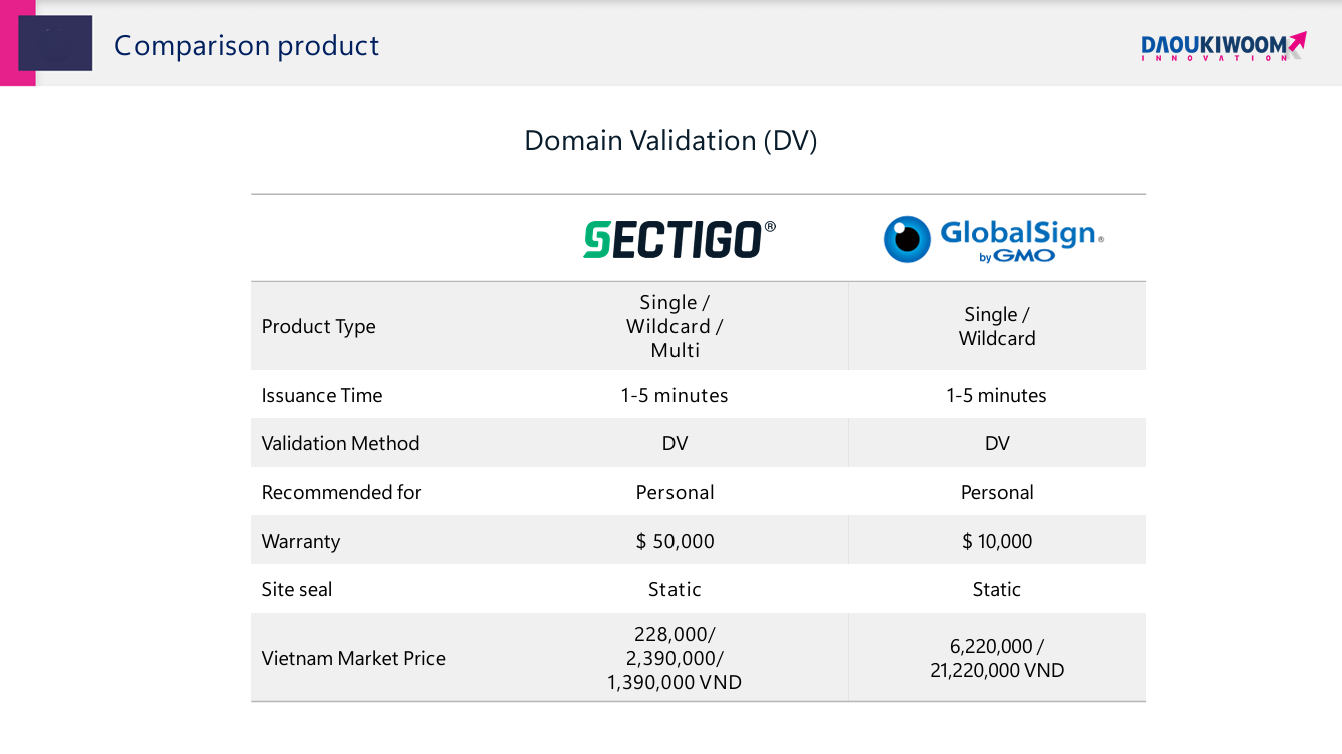Viewport: 1342px width, 754px height.
Task: Click the 'Issuance Time' row label
Action: pos(322,395)
